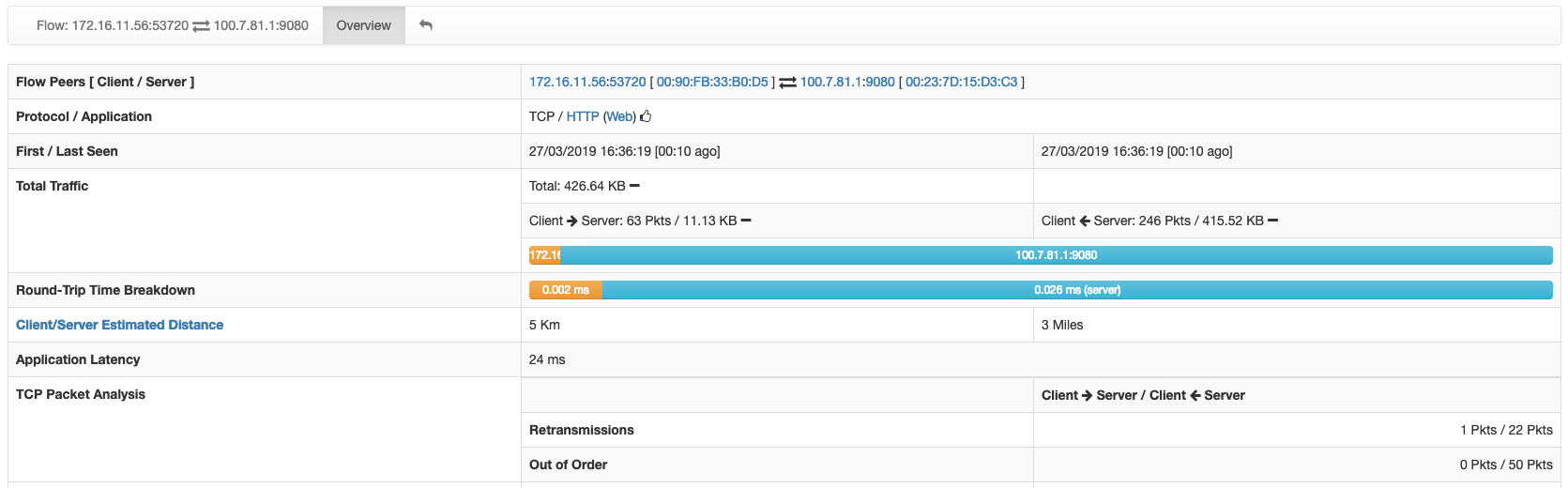The height and width of the screenshot is (488, 1568).
Task: Click the trend dash icon after 415.52 KB
Action: point(1272,221)
